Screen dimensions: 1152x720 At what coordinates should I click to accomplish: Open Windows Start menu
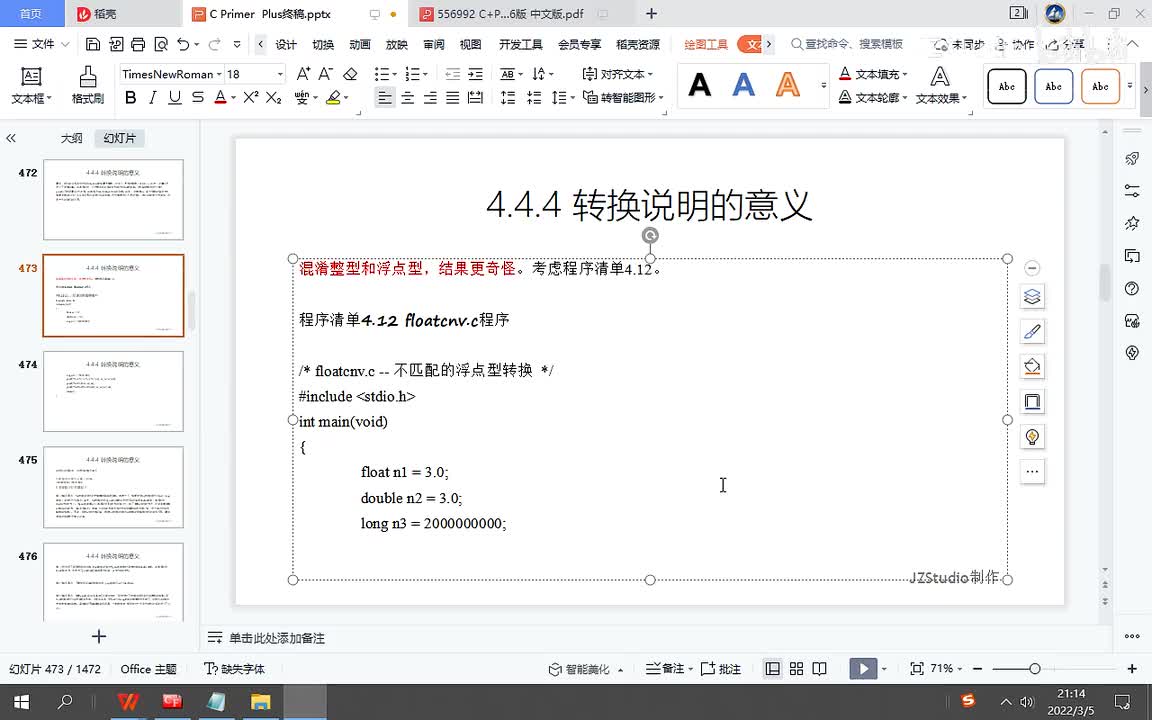(x=21, y=702)
